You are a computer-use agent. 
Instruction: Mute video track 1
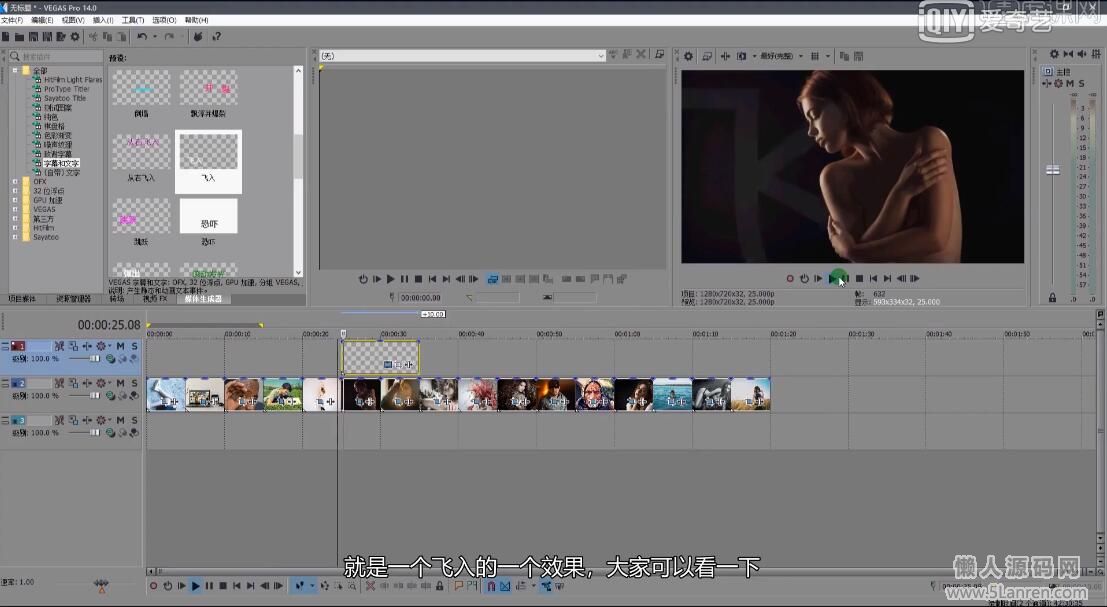[120, 346]
